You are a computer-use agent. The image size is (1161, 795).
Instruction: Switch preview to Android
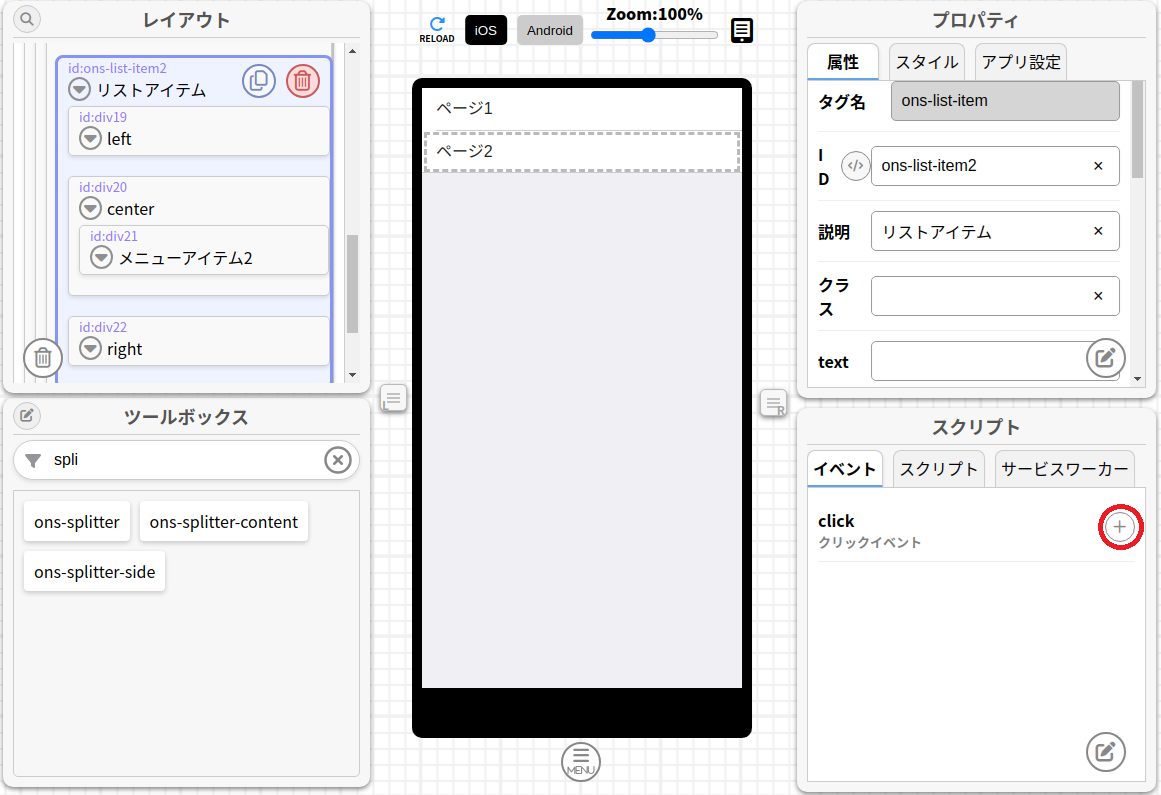coord(550,30)
